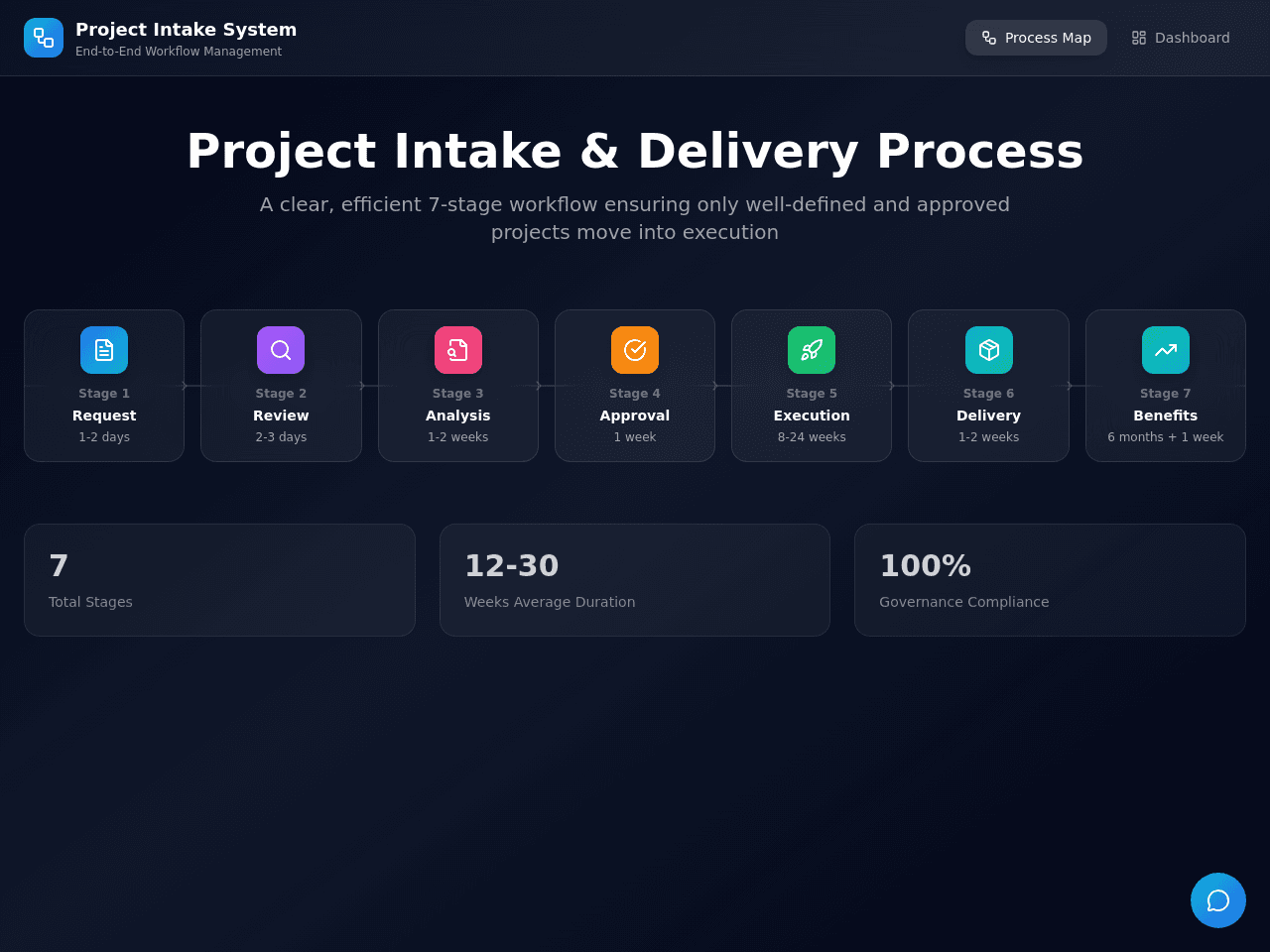Click the Stage 5 label
Screen dimensions: 1270x952
pos(812,394)
